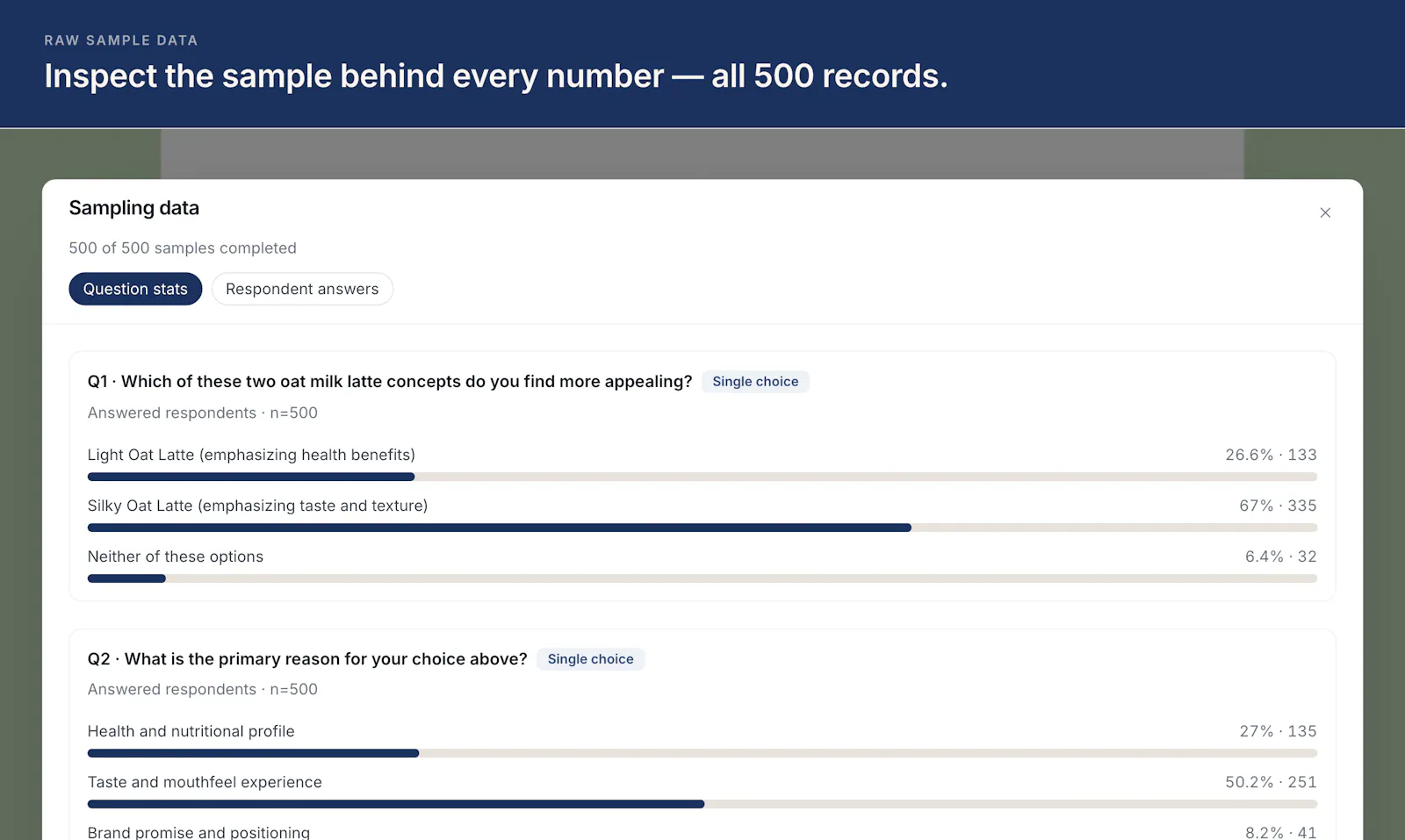Click the Neither of these options label
This screenshot has width=1405, height=840.
[x=176, y=556]
